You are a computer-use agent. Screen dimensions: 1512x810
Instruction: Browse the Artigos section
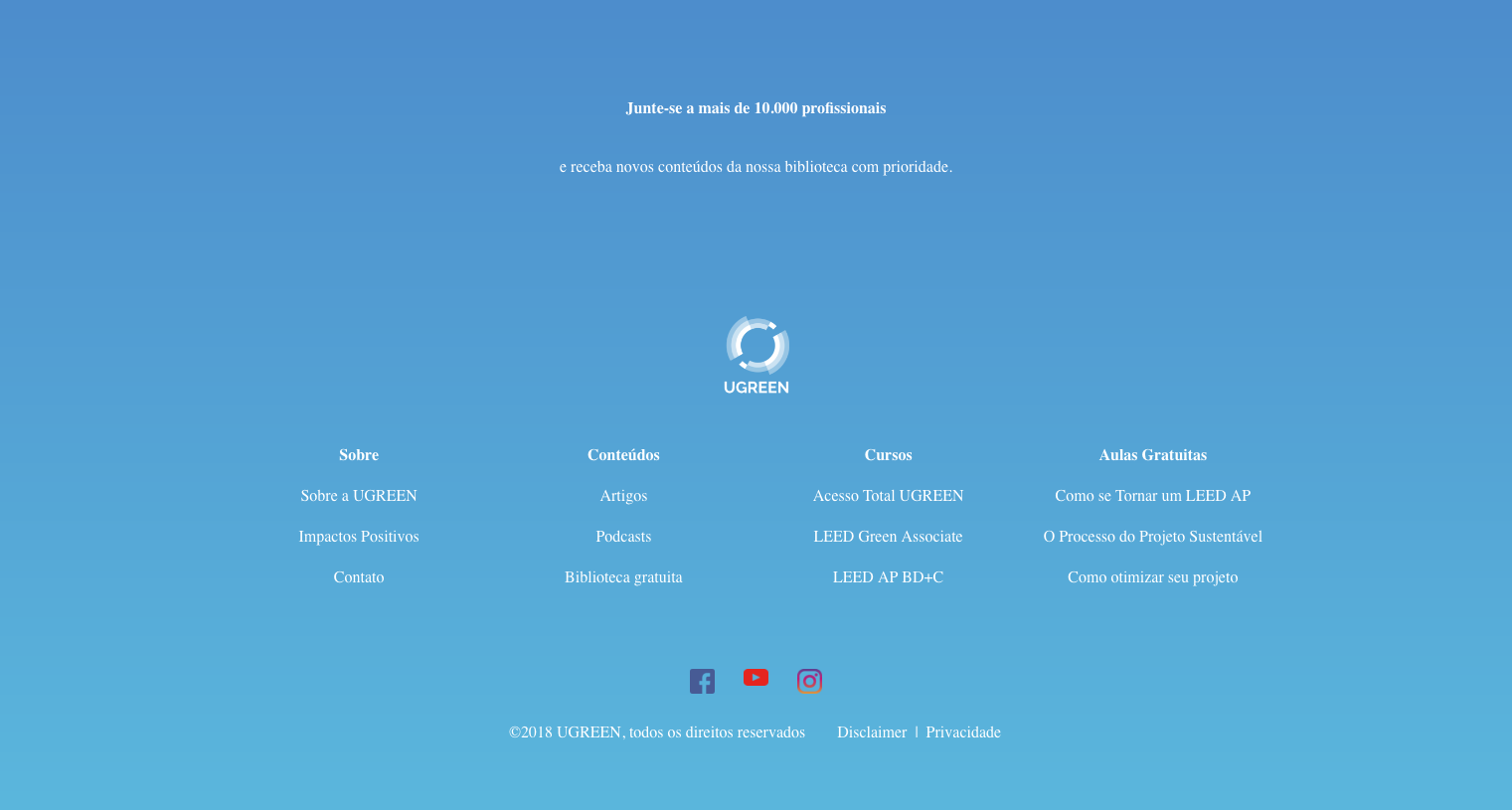pyautogui.click(x=623, y=496)
